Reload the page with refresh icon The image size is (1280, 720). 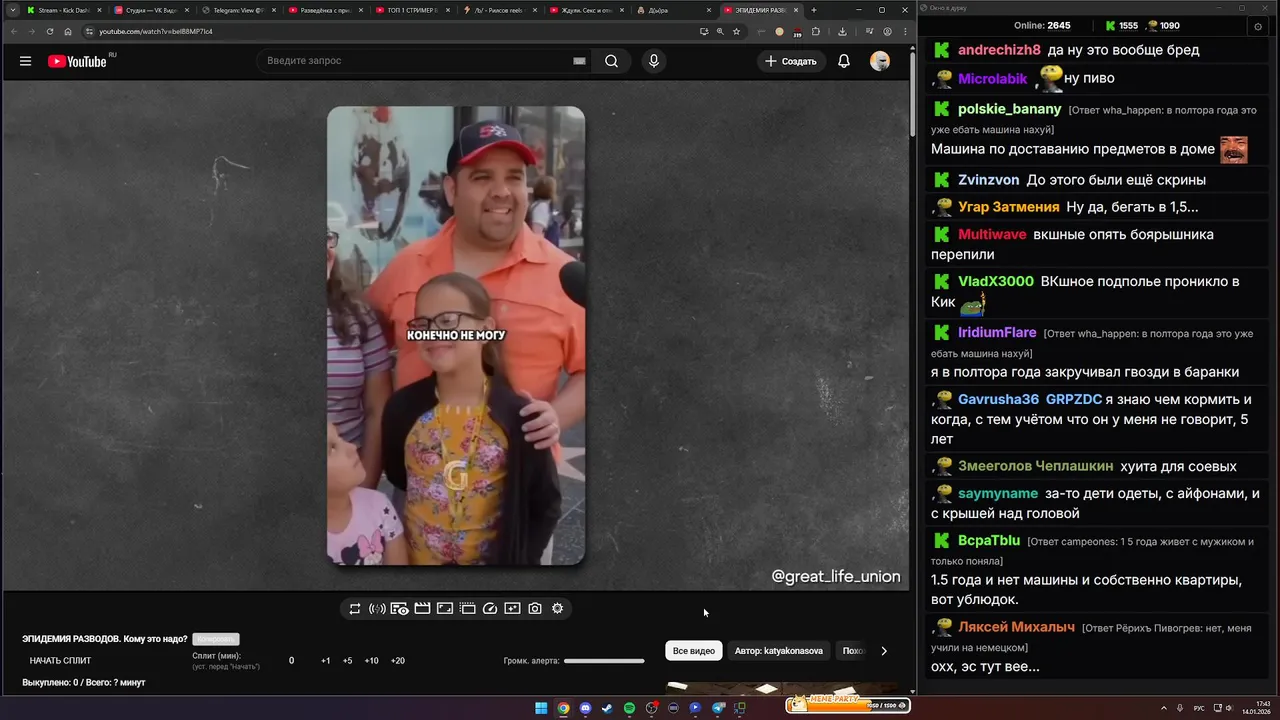[x=50, y=31]
